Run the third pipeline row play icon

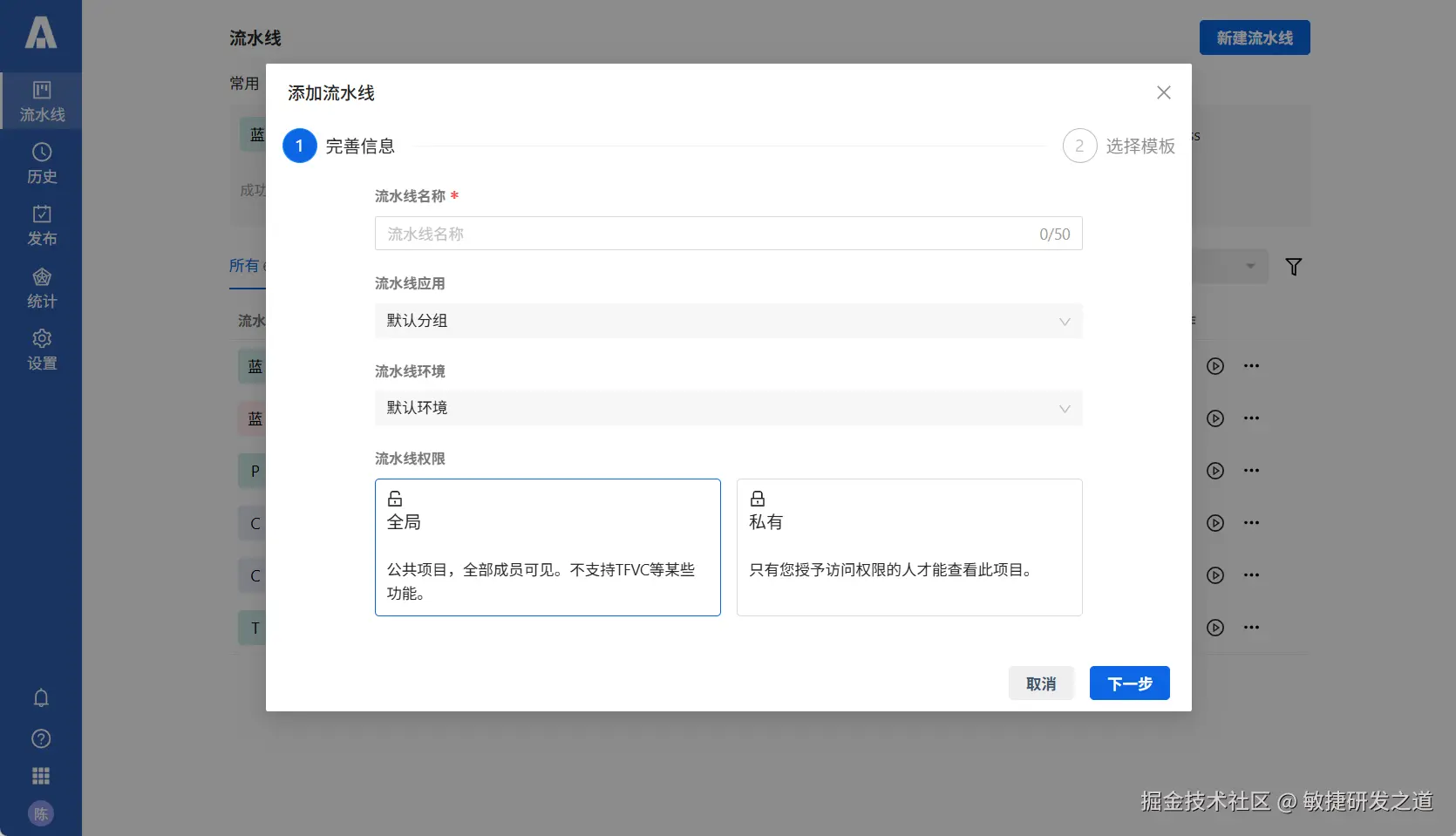[x=1215, y=471]
